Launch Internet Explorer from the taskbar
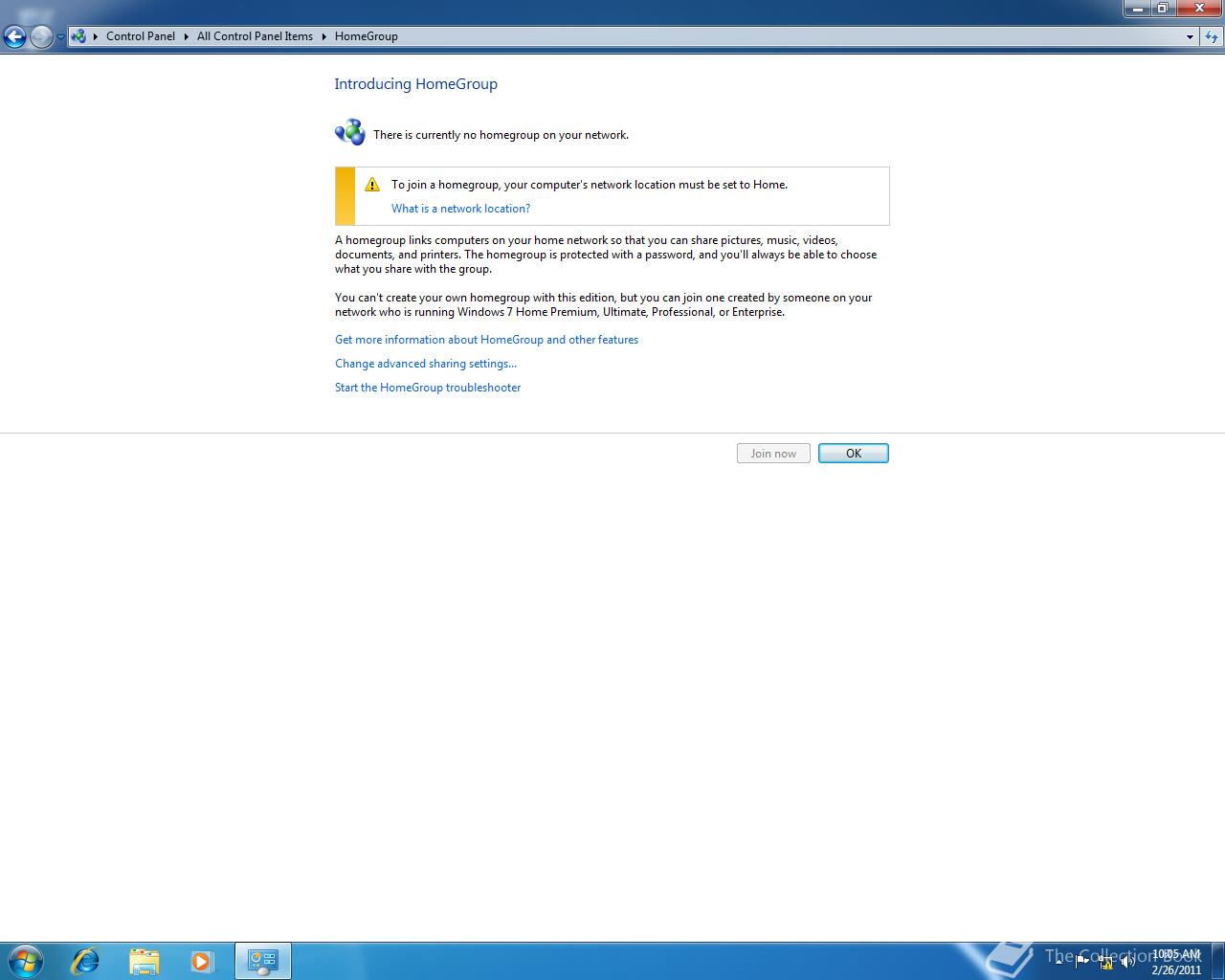The width and height of the screenshot is (1225, 980). pos(85,960)
